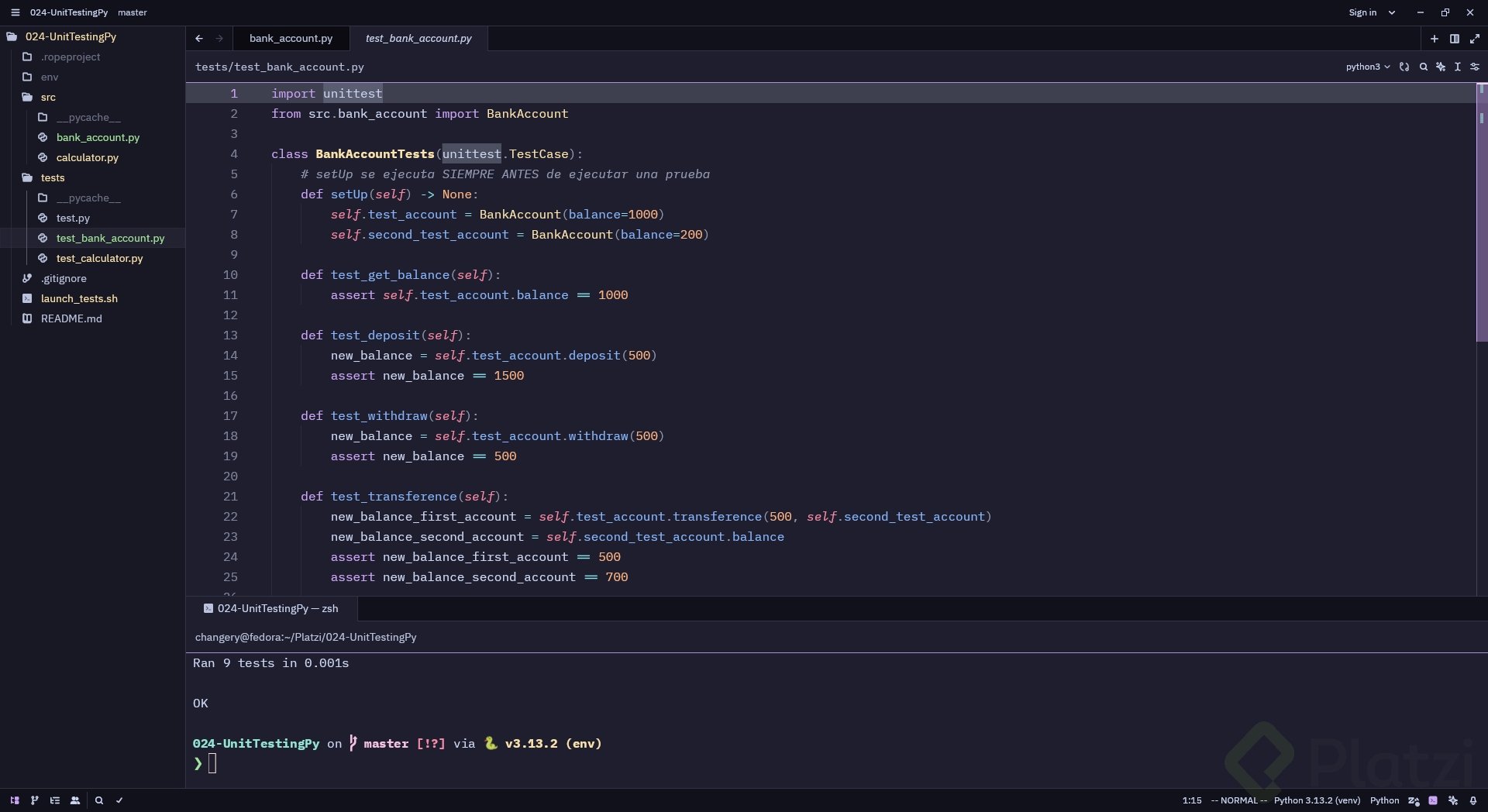Open project search from status bar
This screenshot has width=1488, height=812.
99,800
